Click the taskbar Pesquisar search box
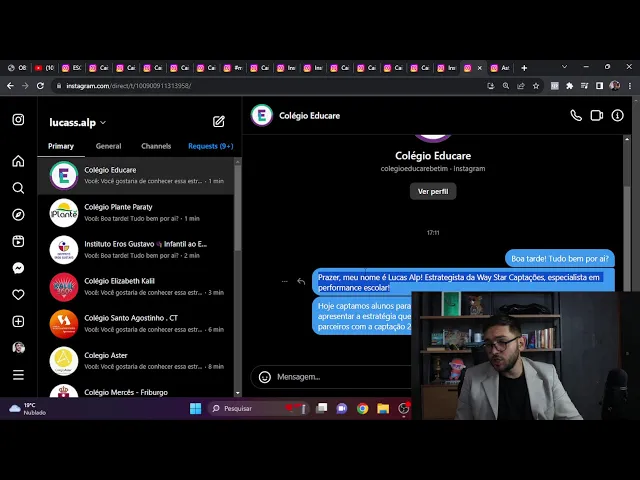 tap(259, 408)
